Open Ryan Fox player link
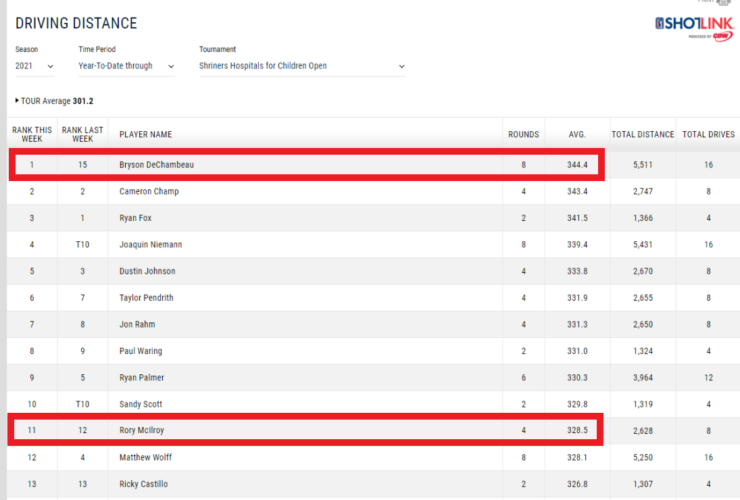Screen dimensions: 740x500 135,218
